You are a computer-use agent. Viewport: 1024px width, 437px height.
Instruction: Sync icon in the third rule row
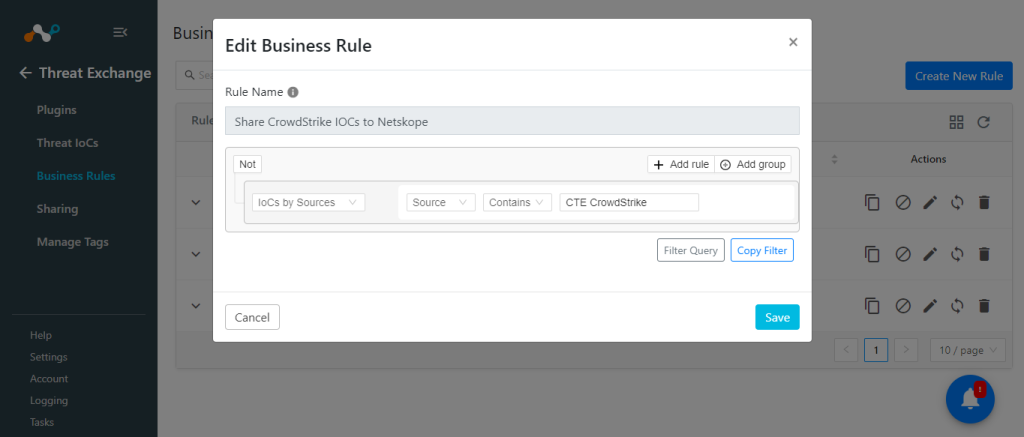click(957, 306)
